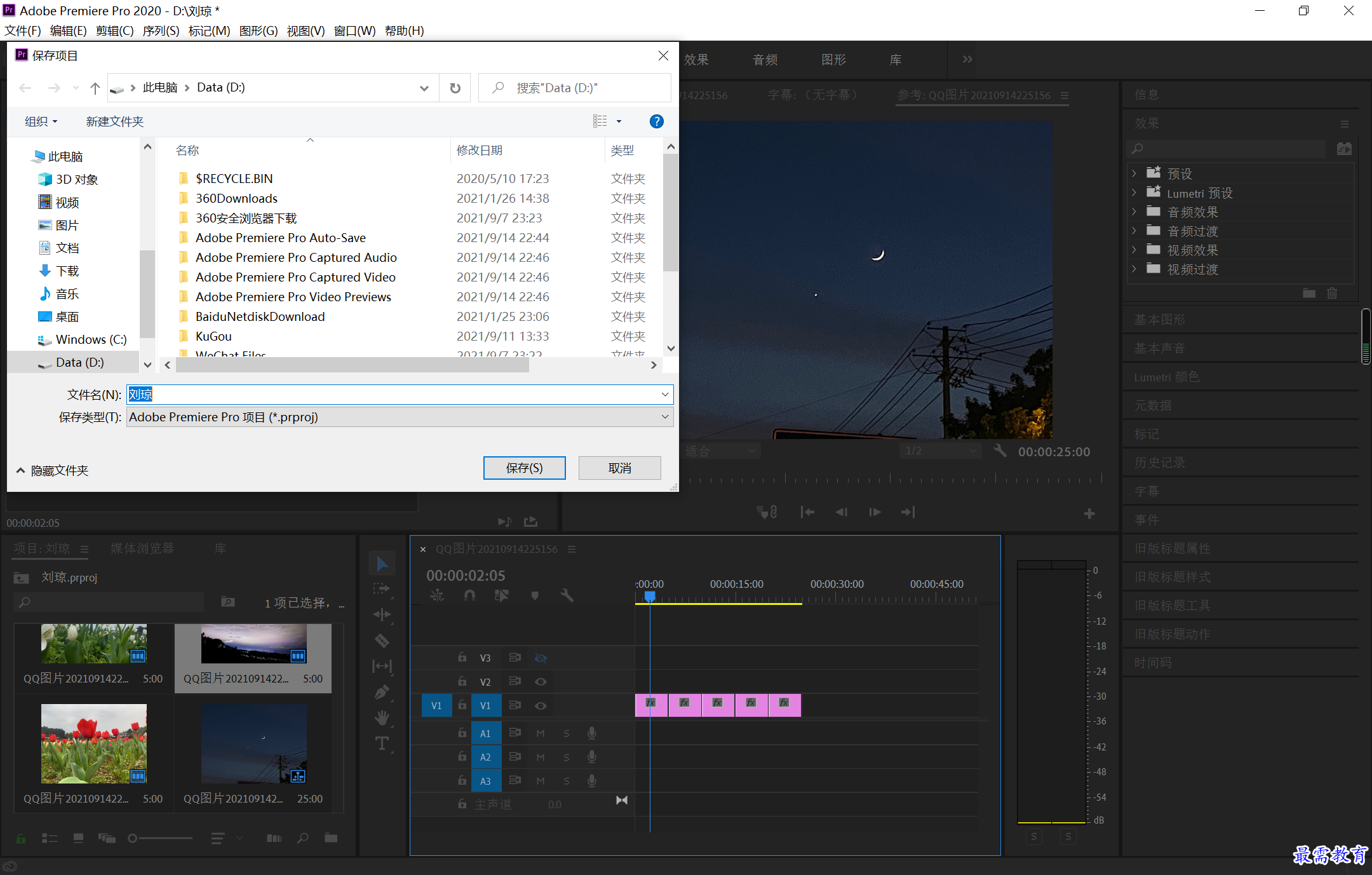The image size is (1372, 875).
Task: Refresh the Data (D:) folder listing
Action: [455, 88]
